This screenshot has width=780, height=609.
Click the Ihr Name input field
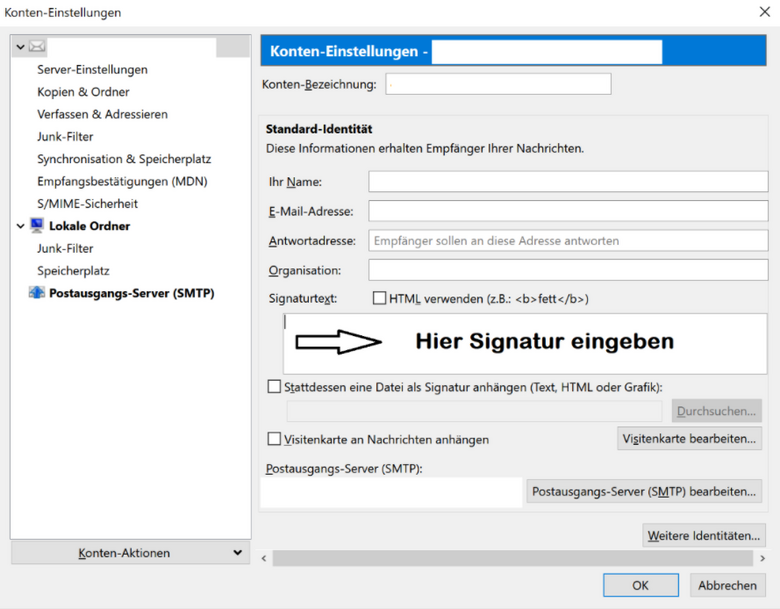coord(568,182)
